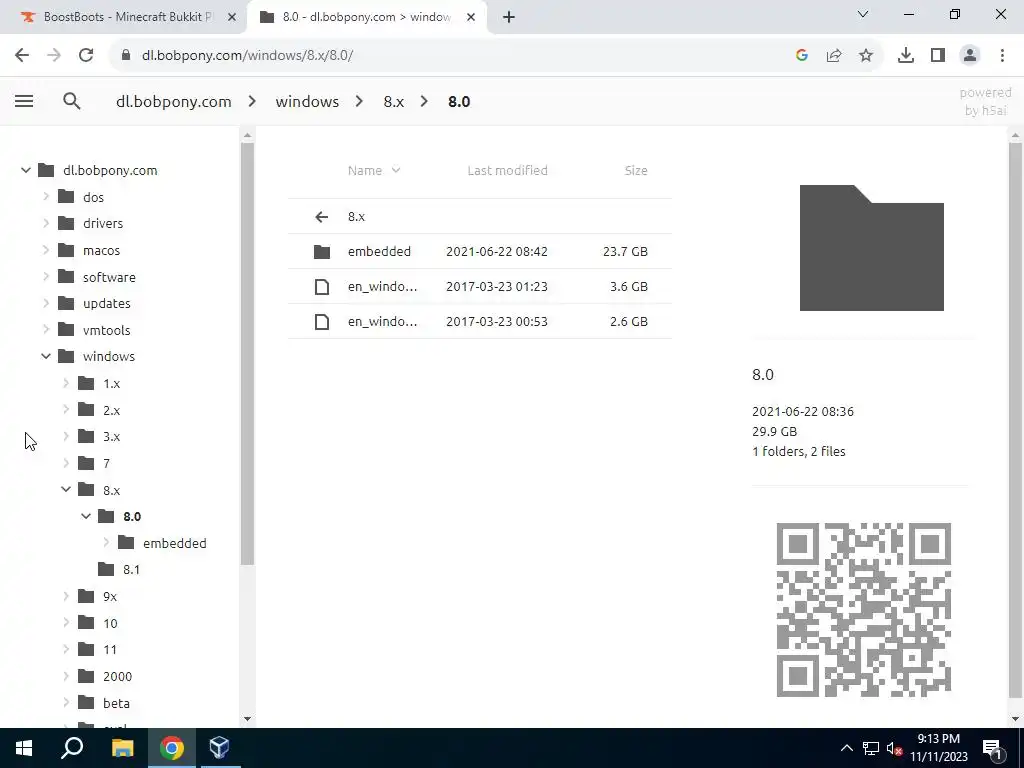The image size is (1024, 768).
Task: Sort file list by Size column
Action: point(636,170)
